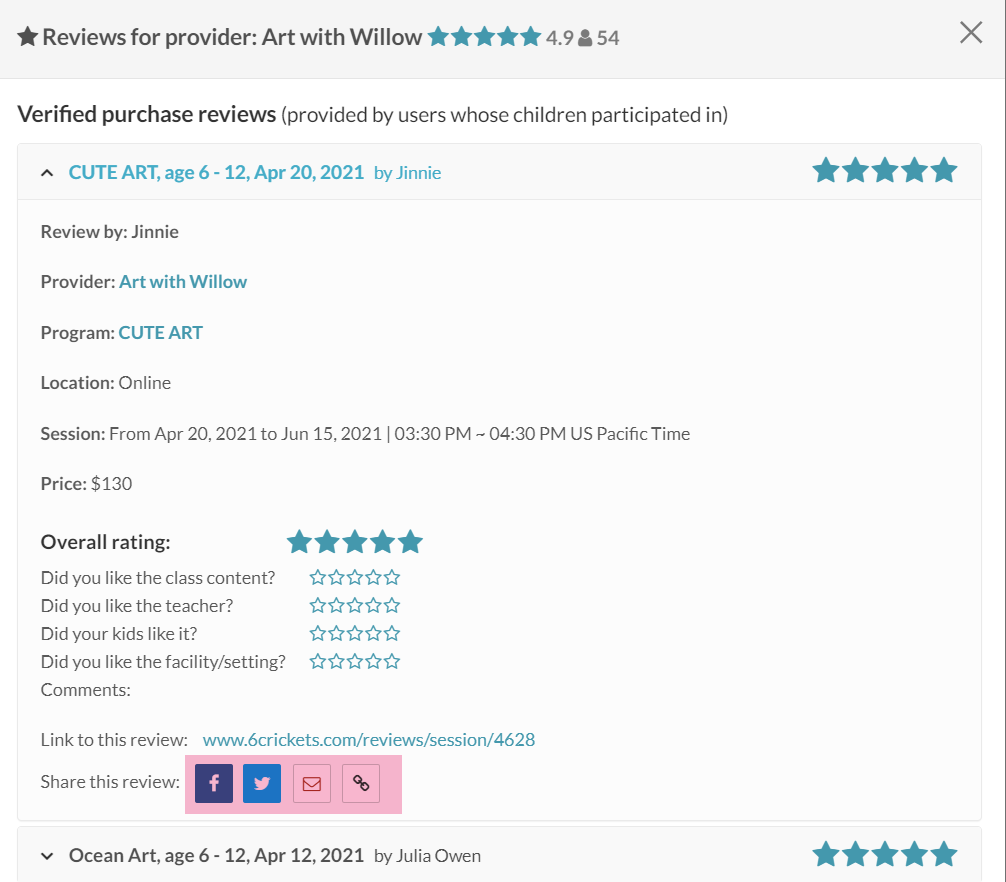This screenshot has width=1006, height=882.
Task: Click the Overall rating stars
Action: (354, 542)
